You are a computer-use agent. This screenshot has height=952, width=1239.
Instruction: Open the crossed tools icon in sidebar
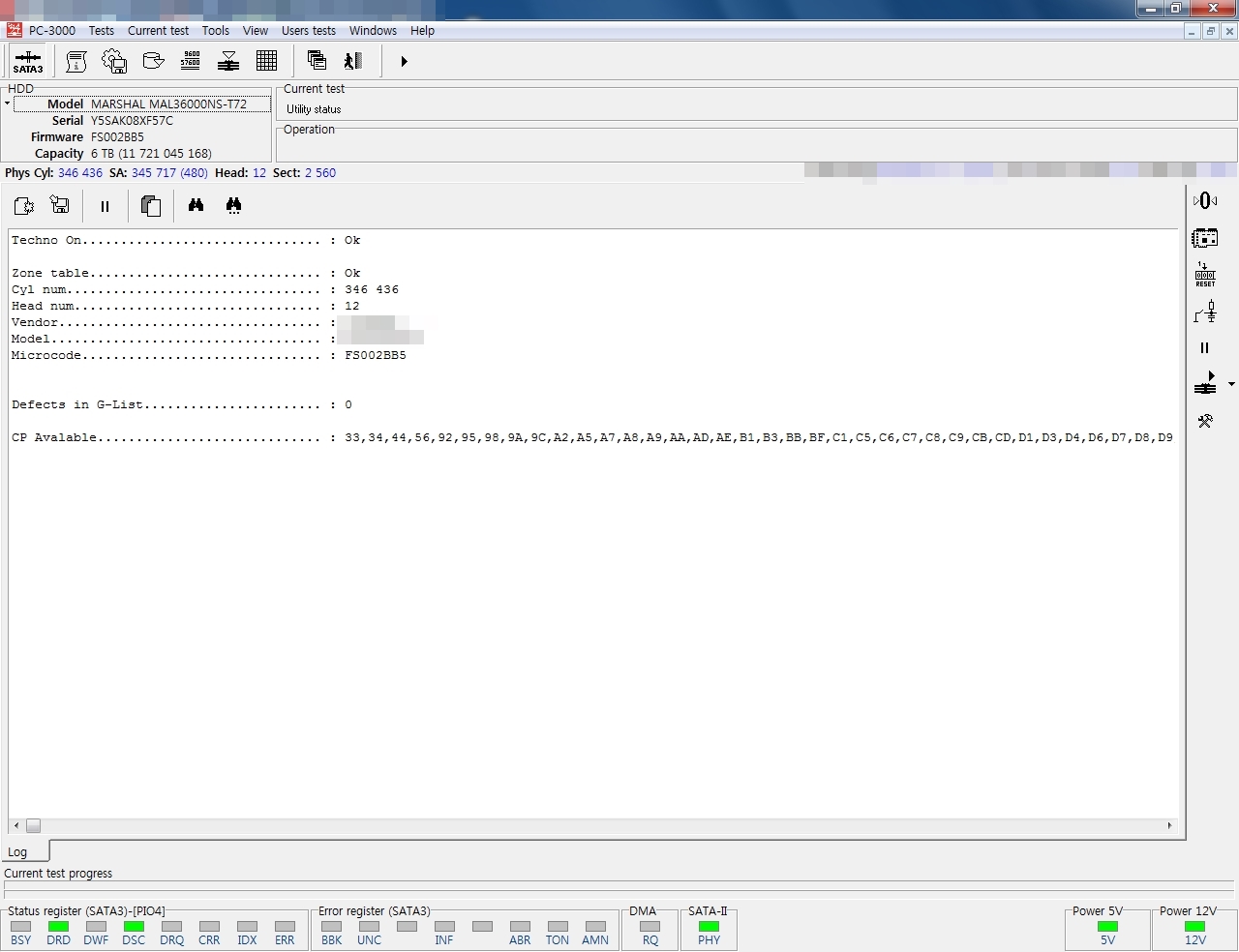(x=1205, y=421)
